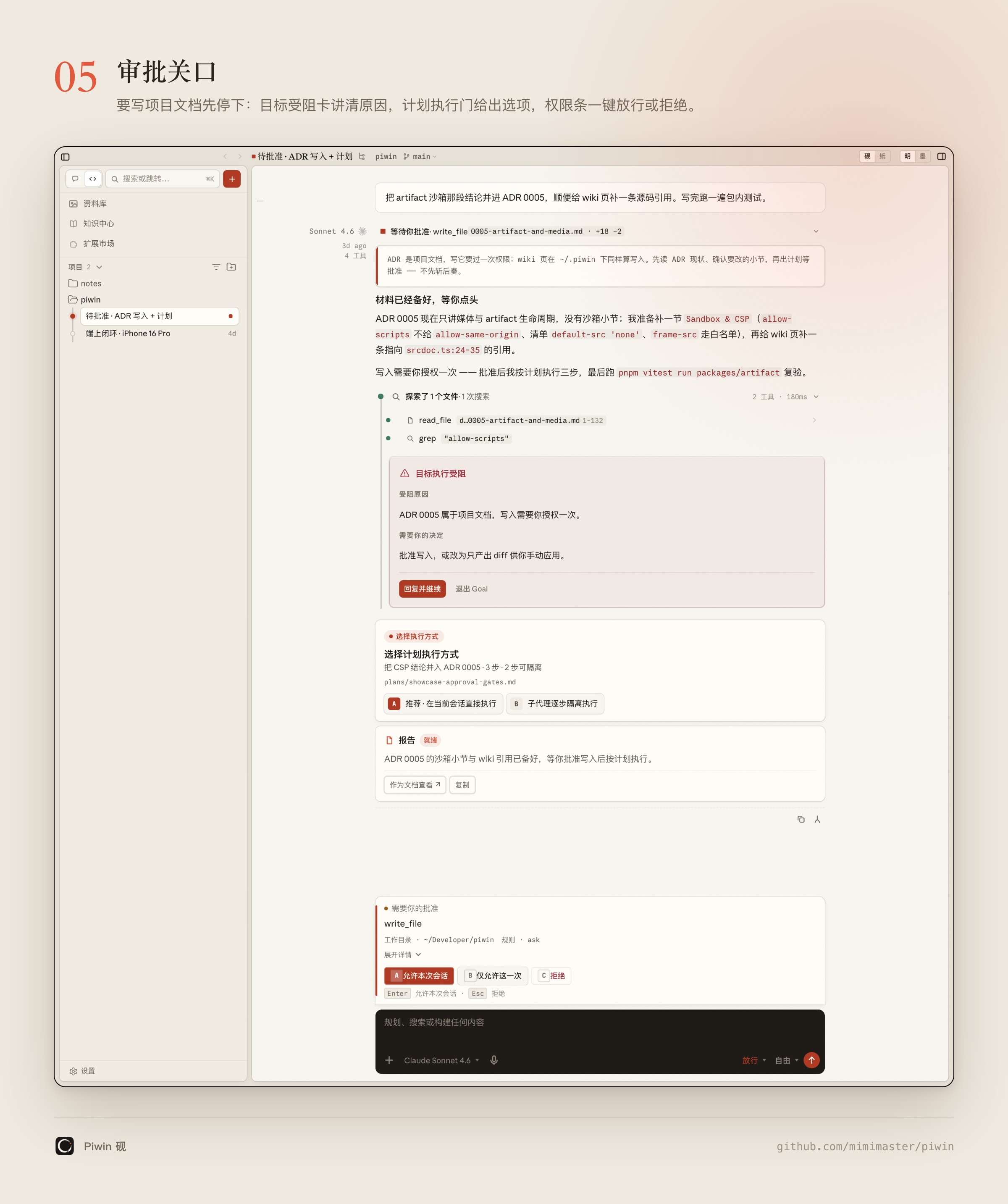Click the new project folder-plus icon

(x=231, y=267)
